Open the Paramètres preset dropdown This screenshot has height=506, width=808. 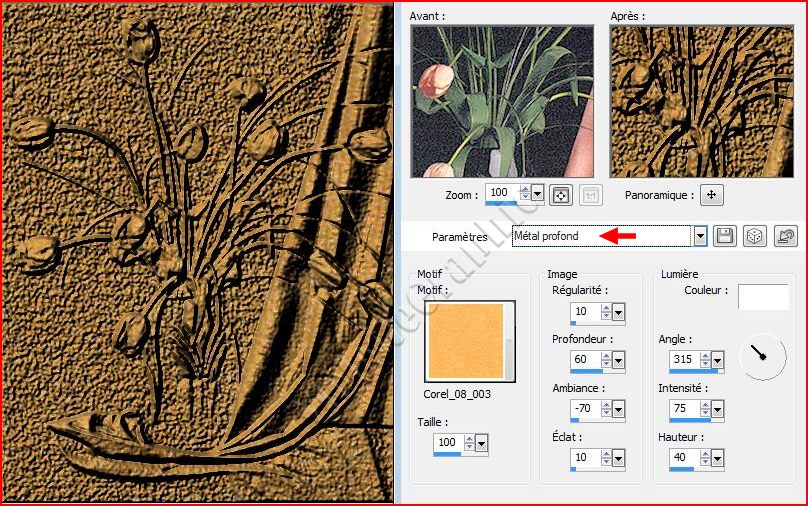(700, 236)
